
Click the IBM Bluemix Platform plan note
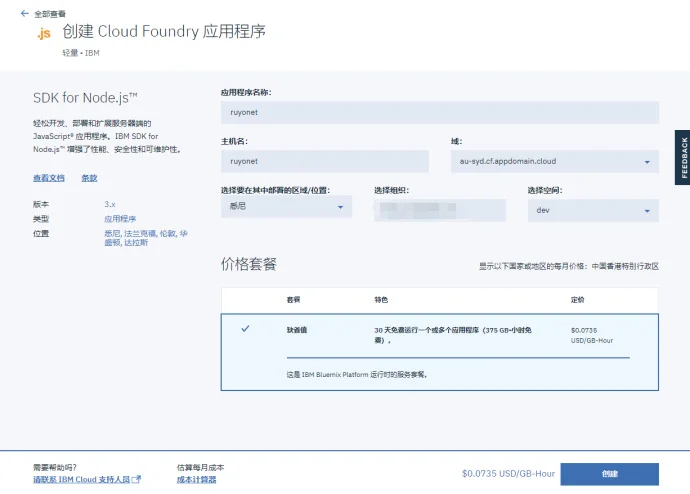click(357, 375)
